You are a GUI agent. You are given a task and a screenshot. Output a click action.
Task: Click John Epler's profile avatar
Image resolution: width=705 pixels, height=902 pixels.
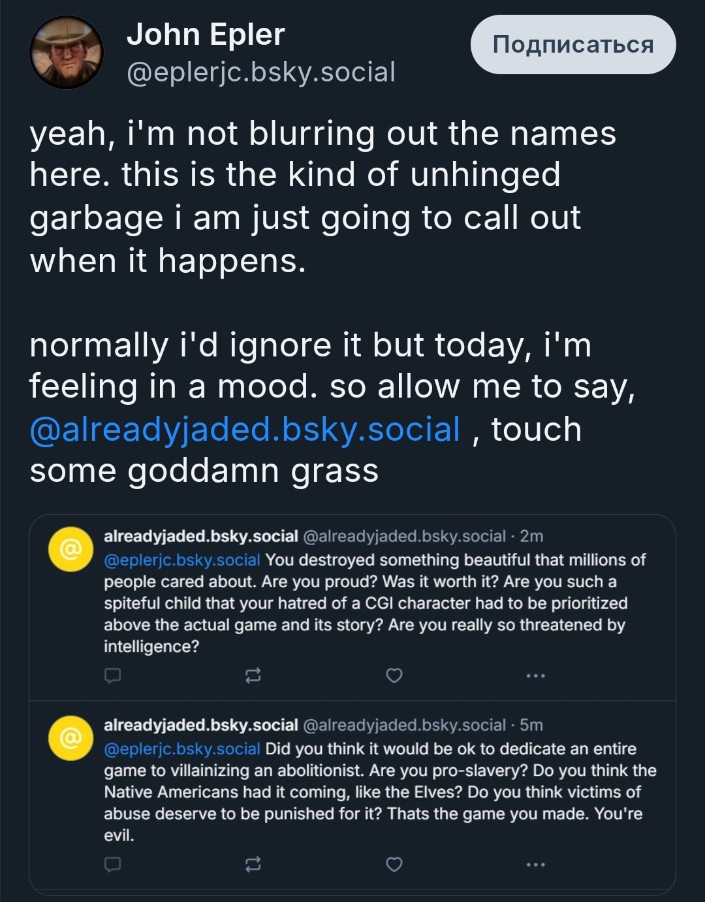[65, 53]
